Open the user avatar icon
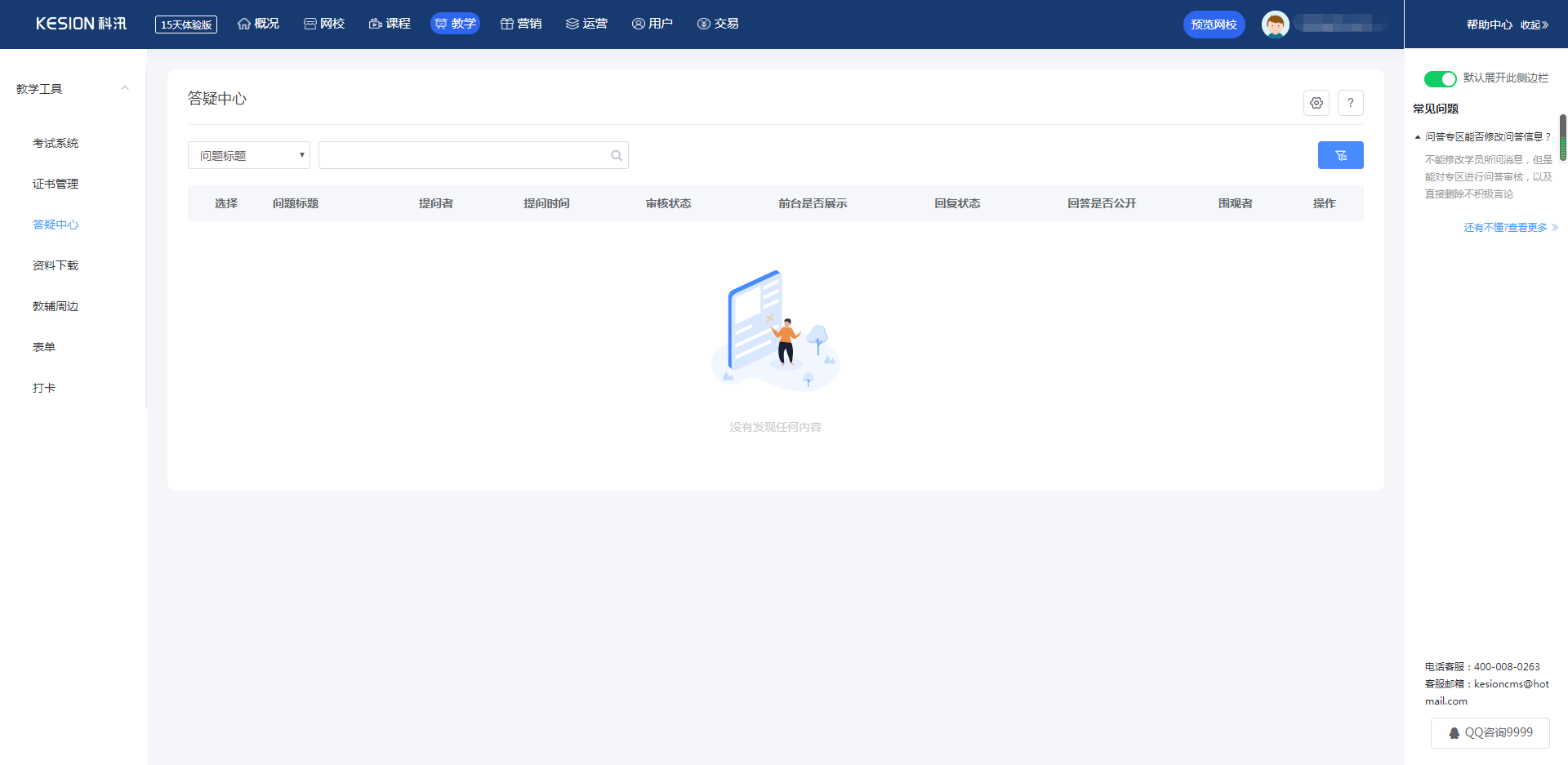This screenshot has width=1568, height=765. point(1275,24)
